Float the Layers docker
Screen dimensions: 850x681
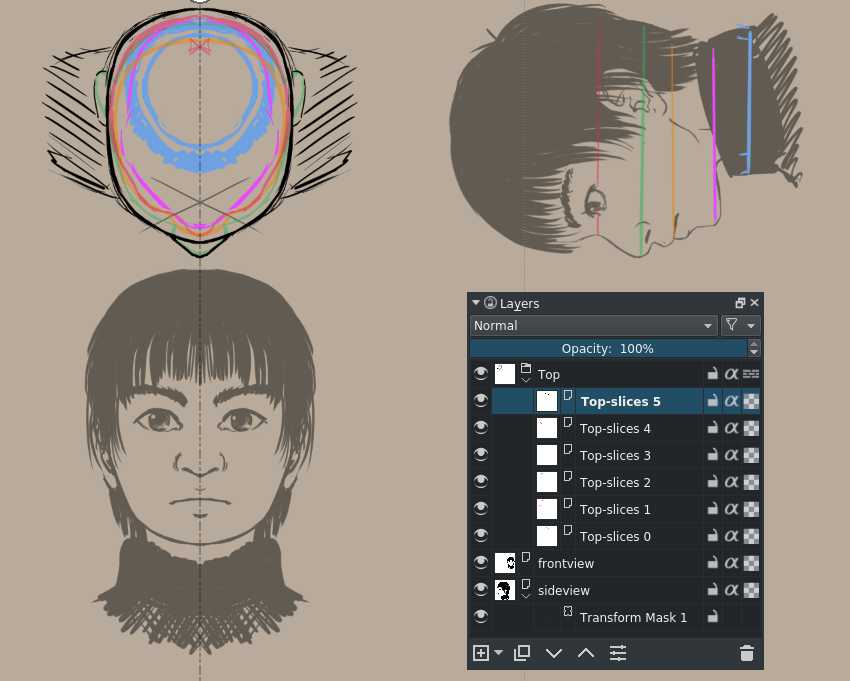click(x=738, y=302)
